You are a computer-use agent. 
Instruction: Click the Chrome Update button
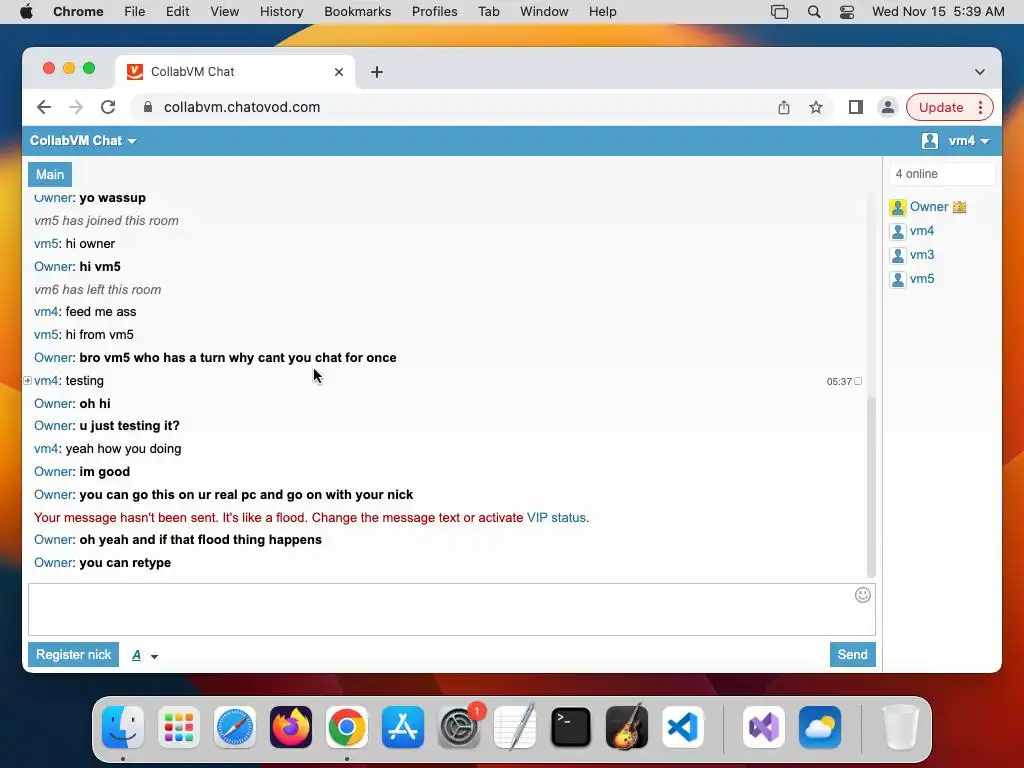click(940, 107)
